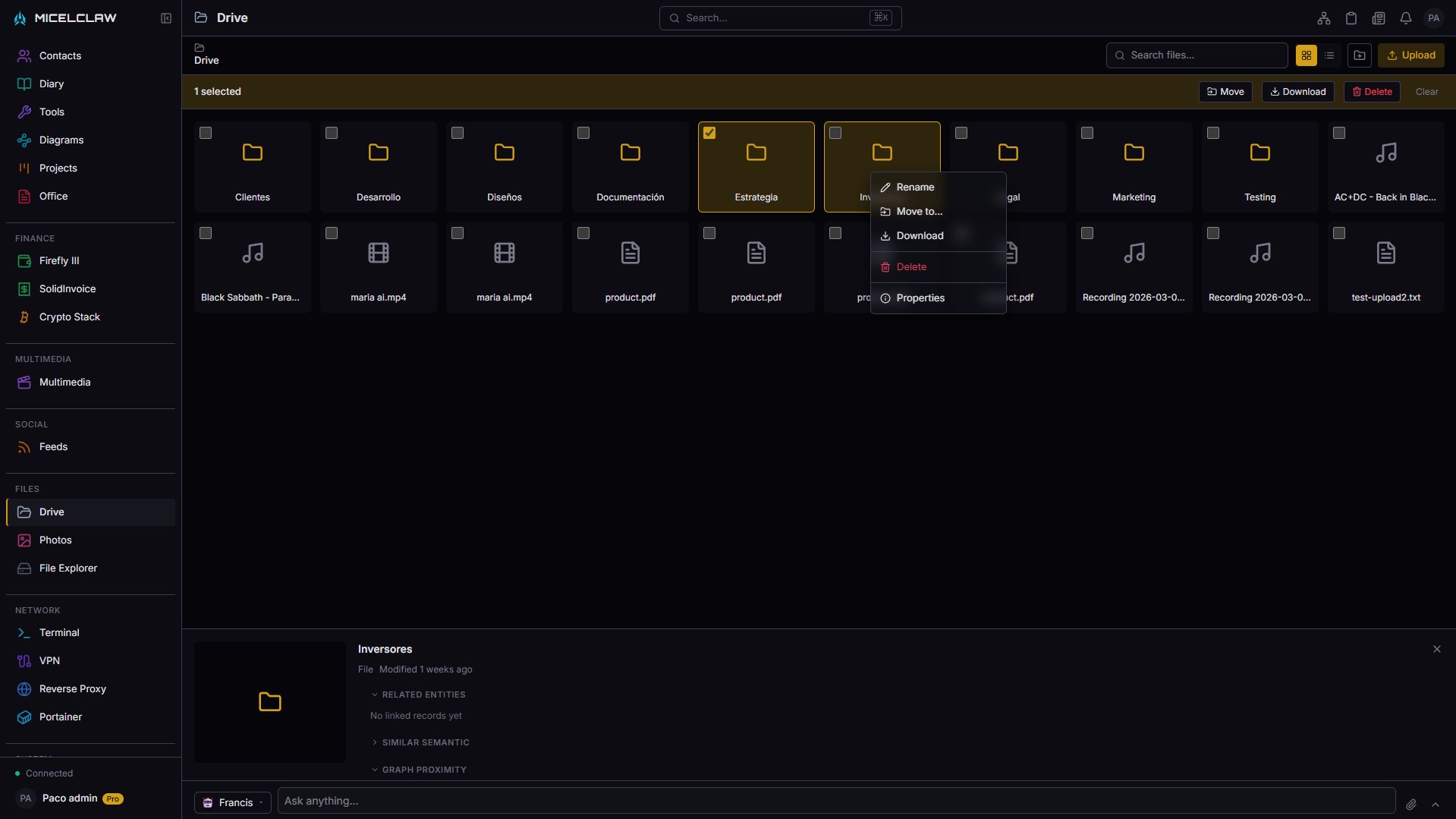
Task: Clear the current file selection
Action: 1426,91
